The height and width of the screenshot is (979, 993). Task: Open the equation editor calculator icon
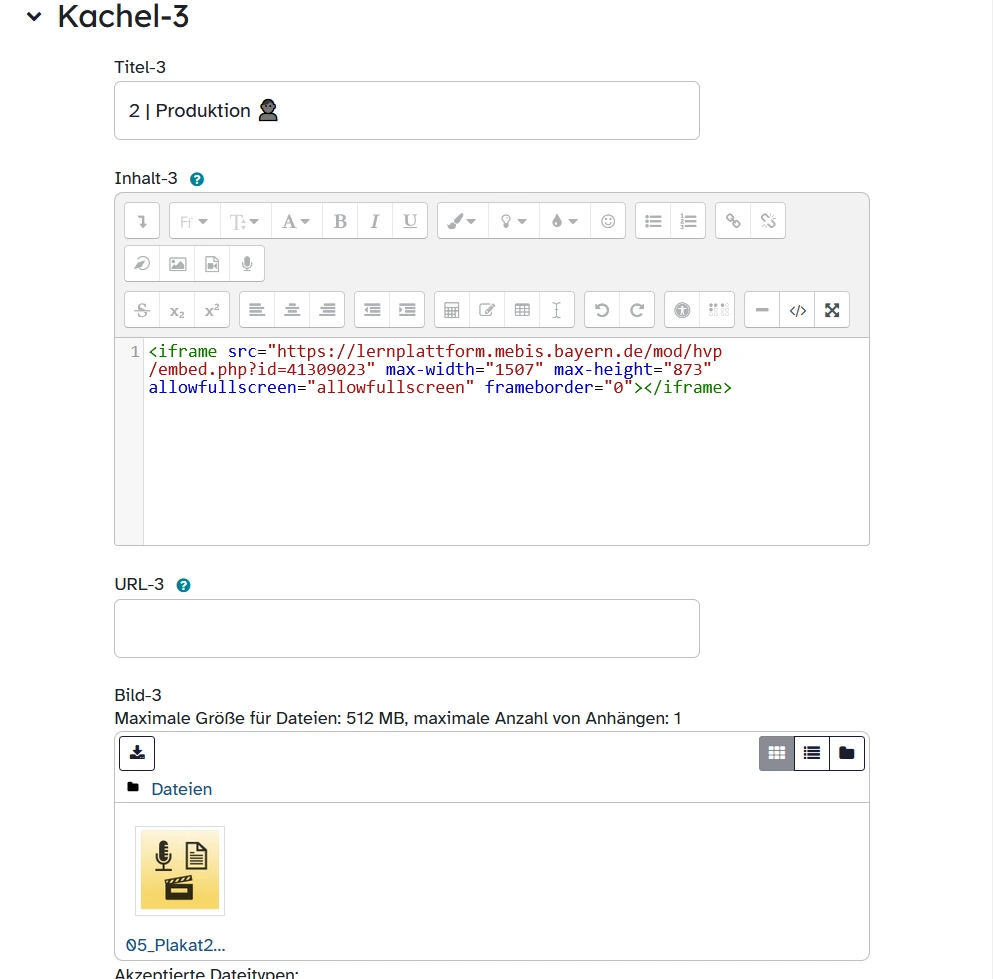pyautogui.click(x=452, y=310)
